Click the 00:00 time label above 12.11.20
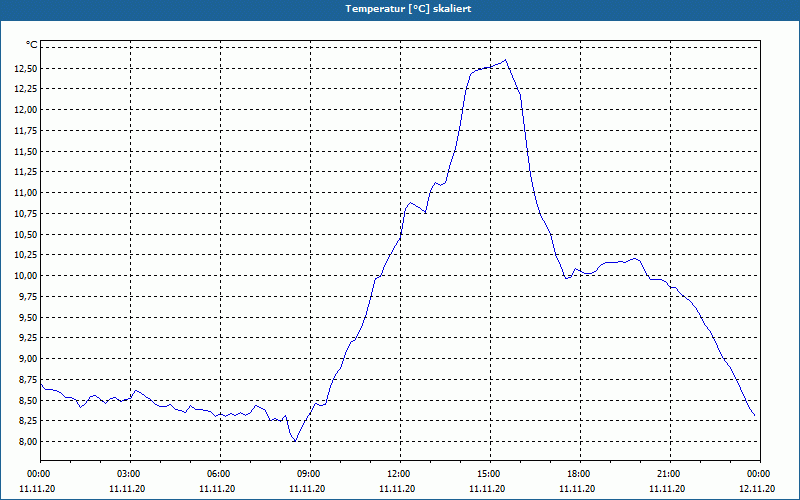 pos(758,474)
